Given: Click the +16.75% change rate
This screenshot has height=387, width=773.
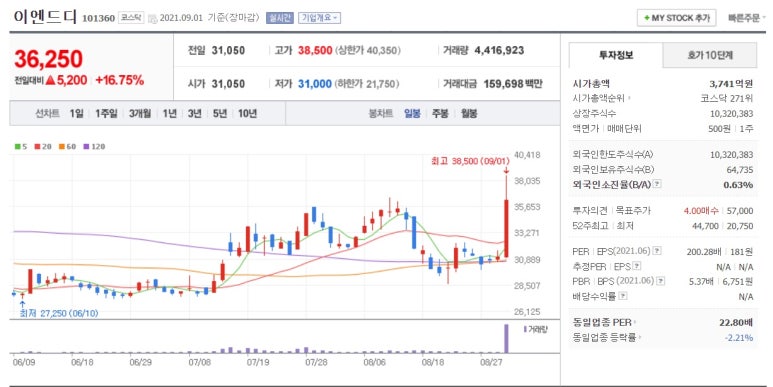Looking at the screenshot, I should click(120, 80).
